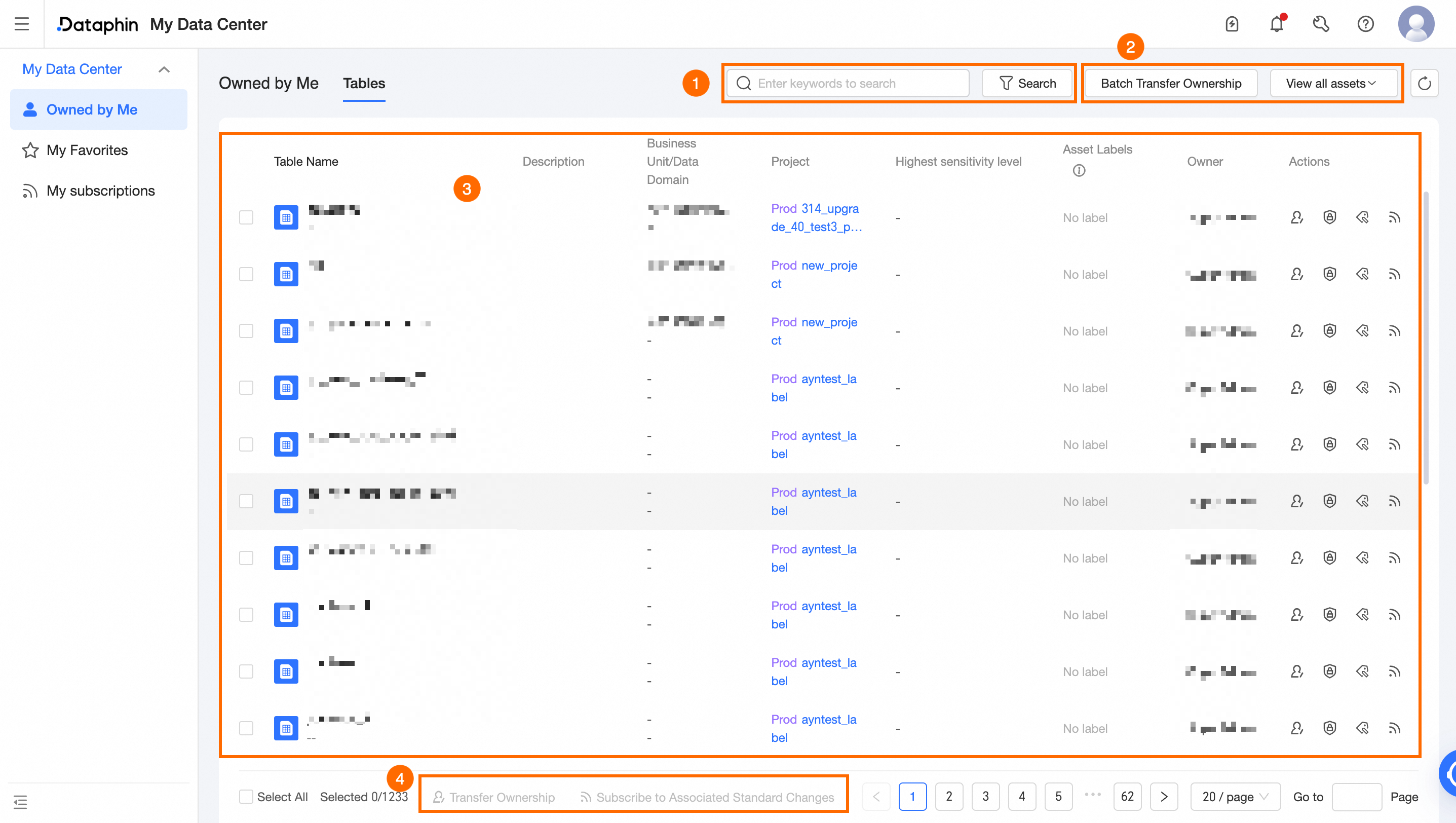Image resolution: width=1456 pixels, height=823 pixels.
Task: Click the Dataphin logo
Action: coord(97,24)
